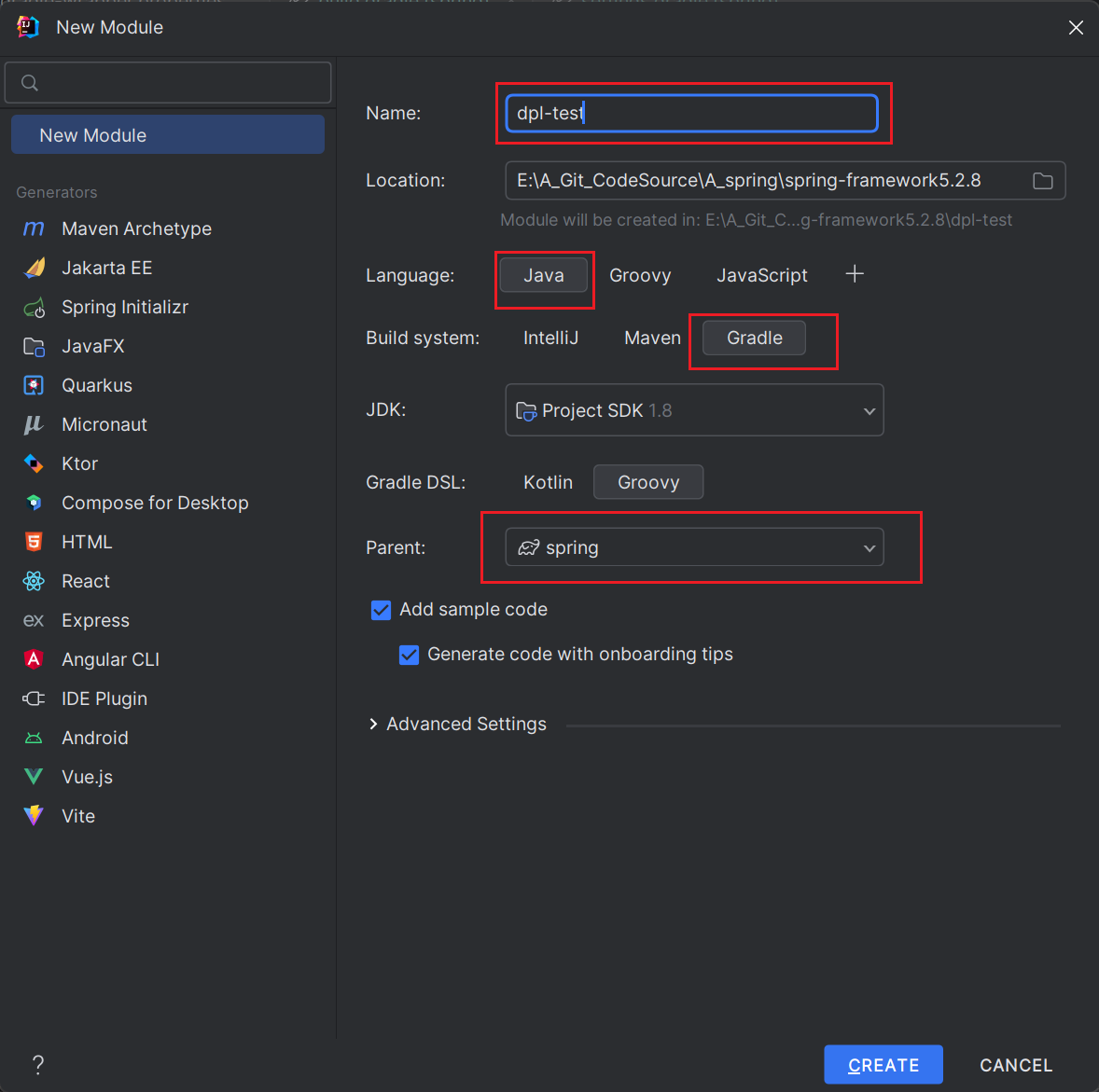Select Express generator label
The image size is (1099, 1092).
pos(95,620)
